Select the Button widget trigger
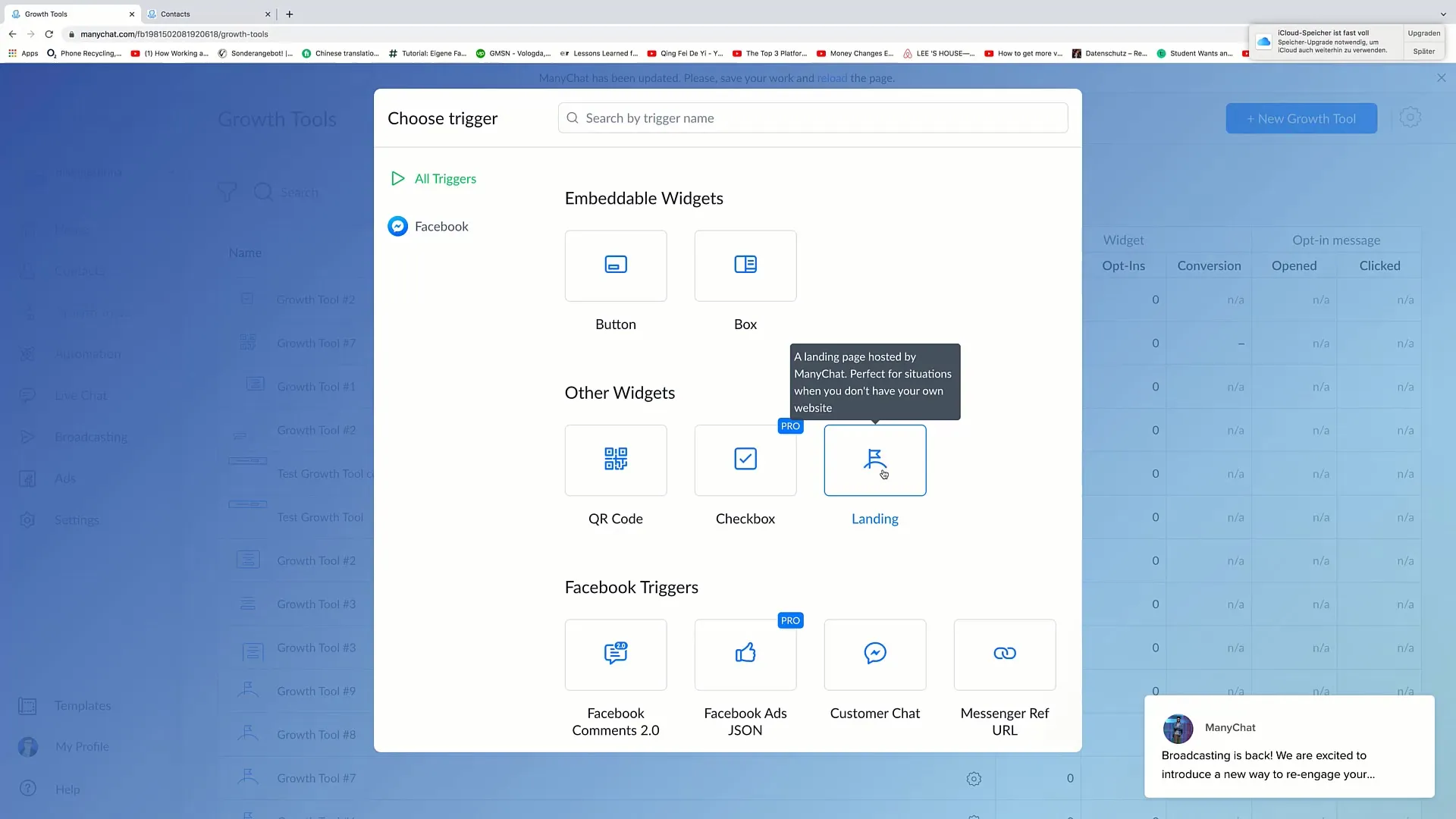Screen dimensions: 1456x819 coord(615,266)
